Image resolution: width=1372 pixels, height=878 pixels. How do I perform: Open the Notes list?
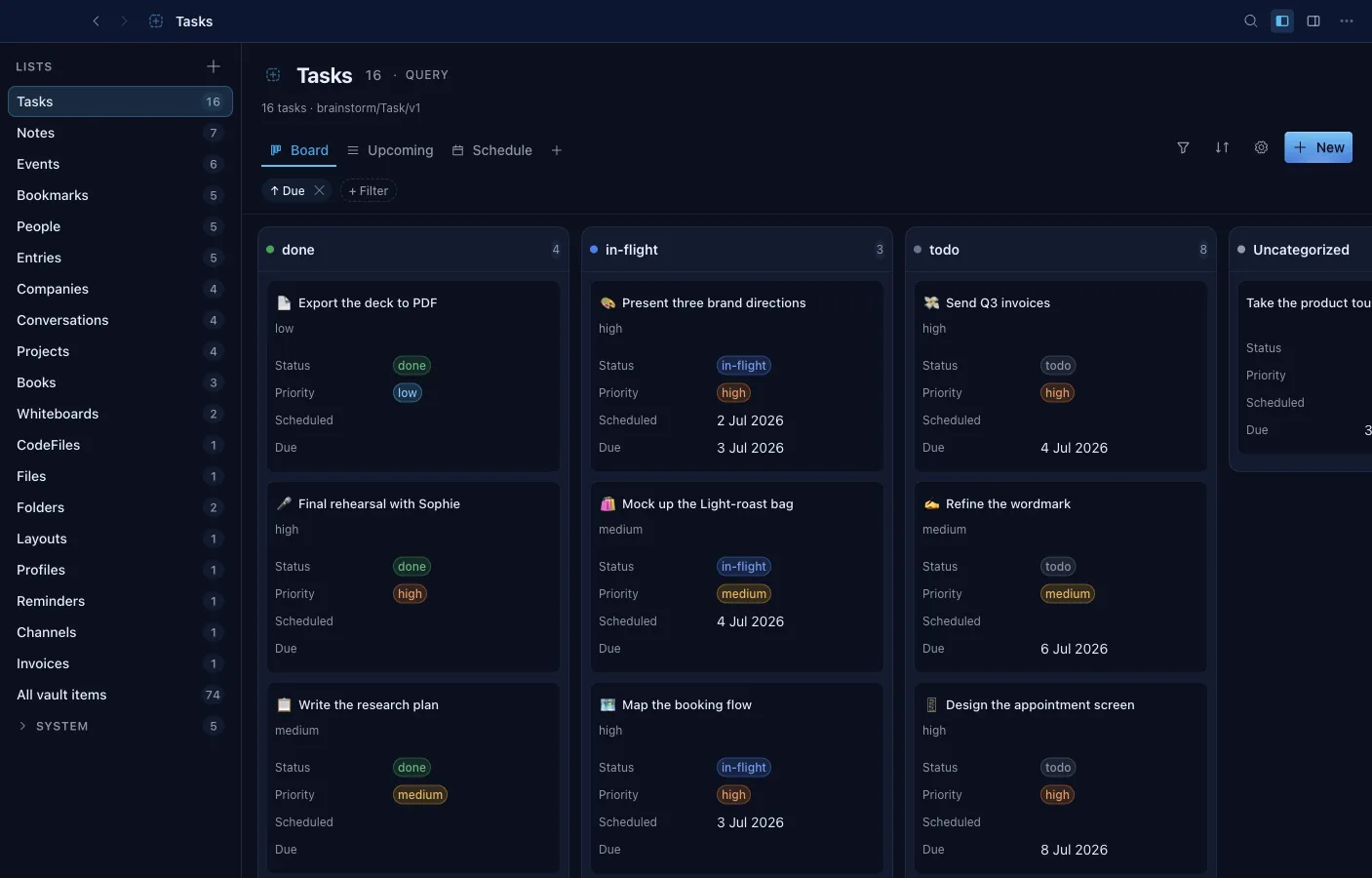point(120,133)
